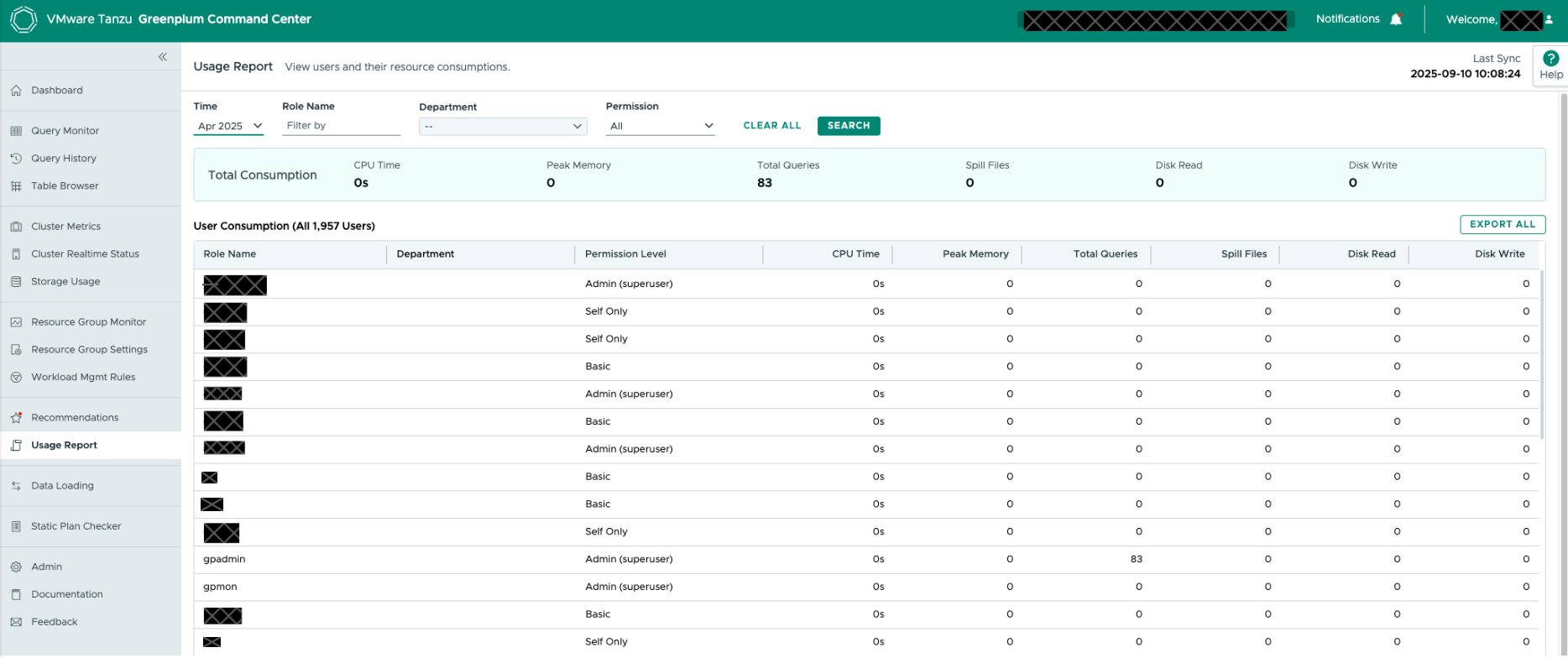Open the Help question mark icon
This screenshot has height=658, width=1568.
point(1550,59)
